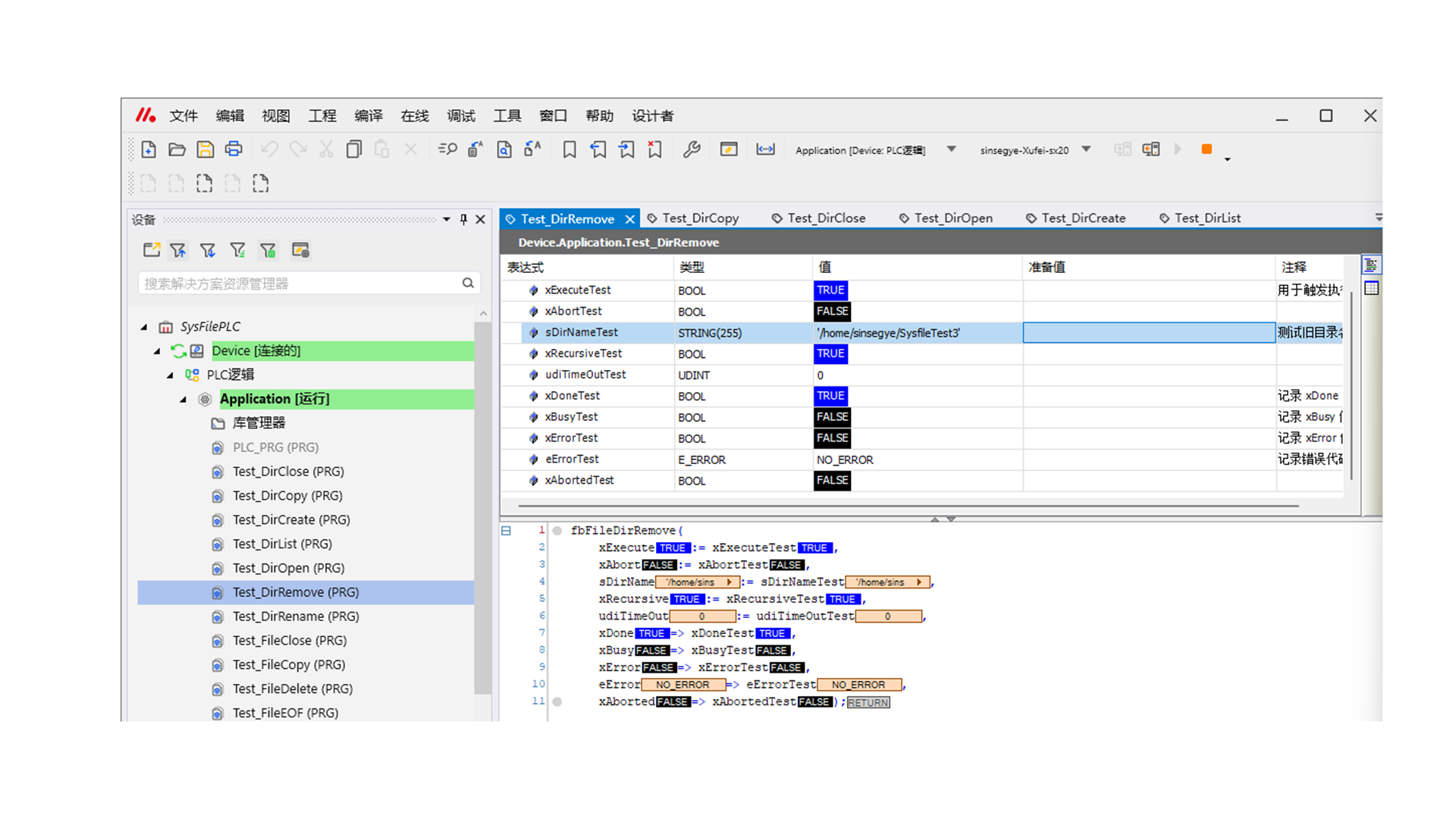Collapse the Device tree node

[x=157, y=351]
